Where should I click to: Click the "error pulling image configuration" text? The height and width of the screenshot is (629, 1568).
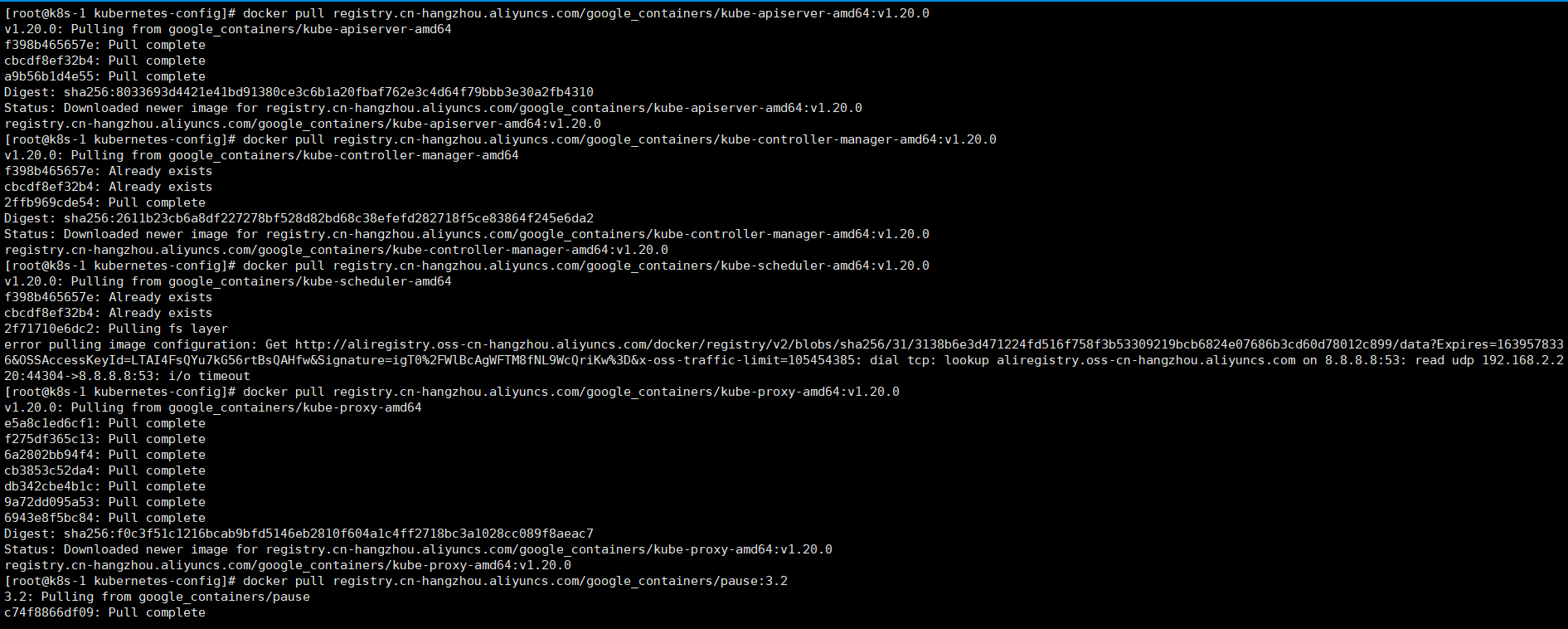pyautogui.click(x=130, y=344)
